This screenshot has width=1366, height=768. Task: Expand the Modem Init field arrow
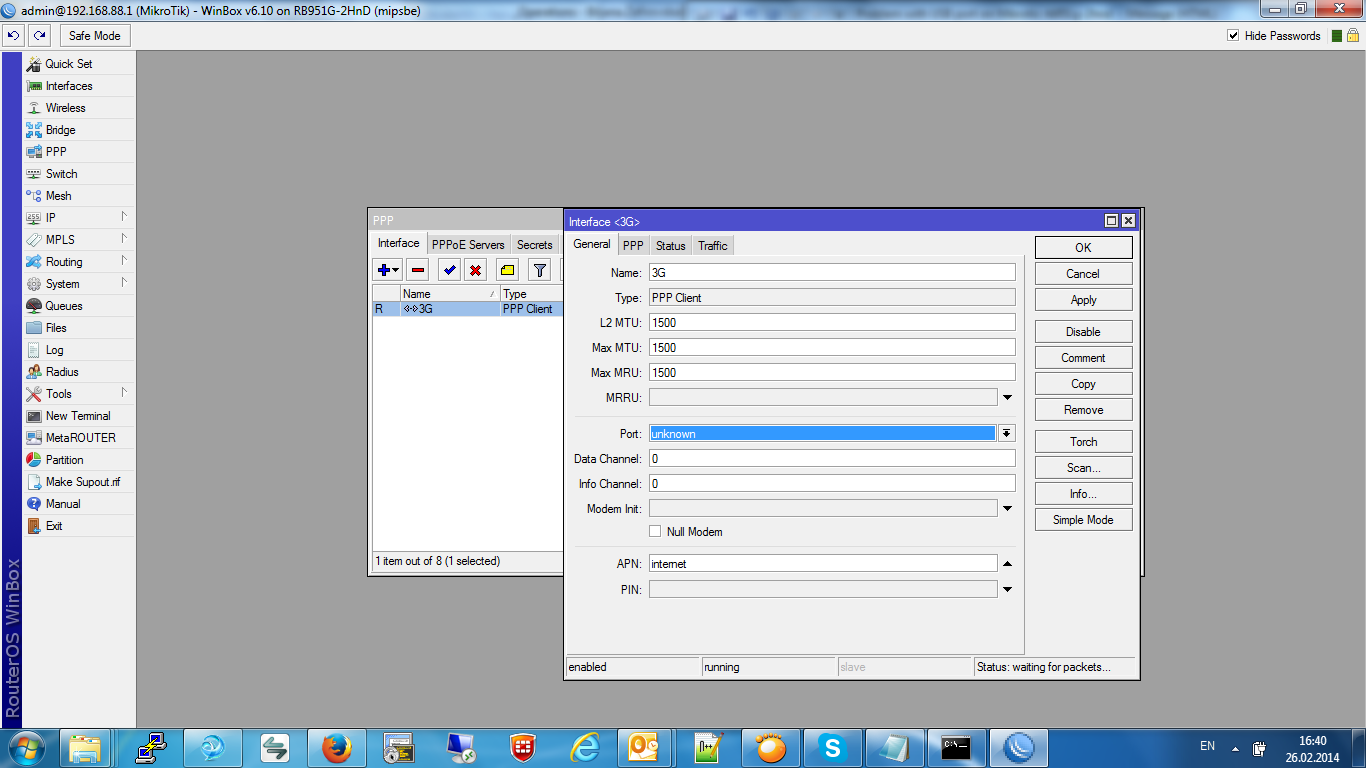pos(1007,509)
